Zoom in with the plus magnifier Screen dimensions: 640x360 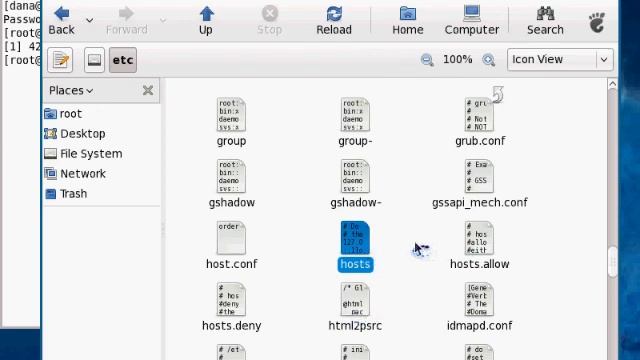pyautogui.click(x=489, y=60)
